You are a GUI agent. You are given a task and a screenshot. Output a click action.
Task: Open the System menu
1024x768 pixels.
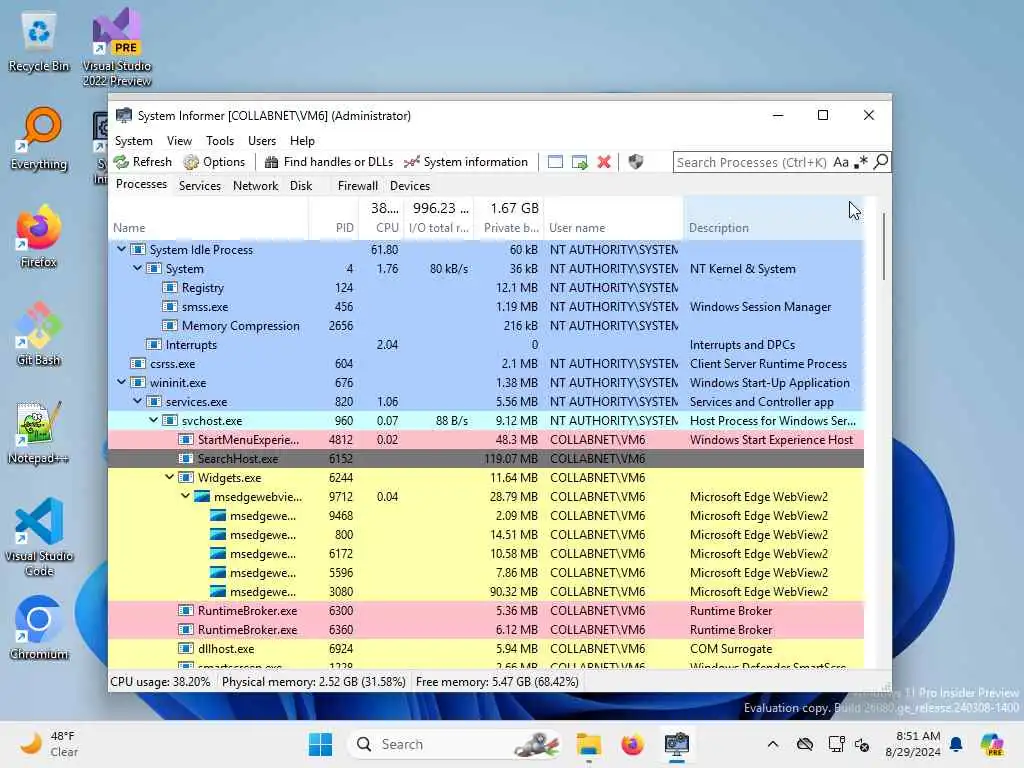click(133, 141)
